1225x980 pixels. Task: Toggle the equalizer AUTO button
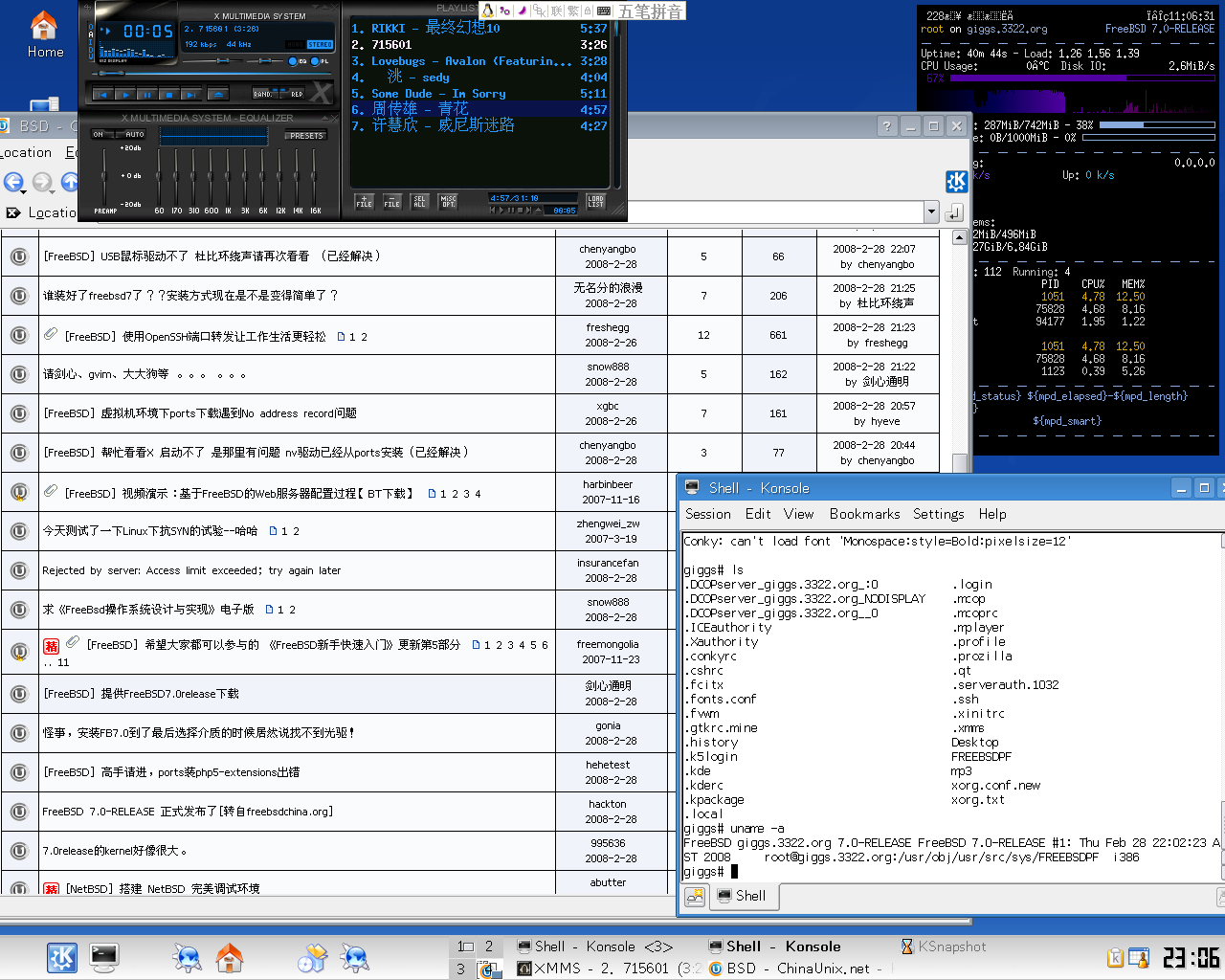(x=134, y=135)
